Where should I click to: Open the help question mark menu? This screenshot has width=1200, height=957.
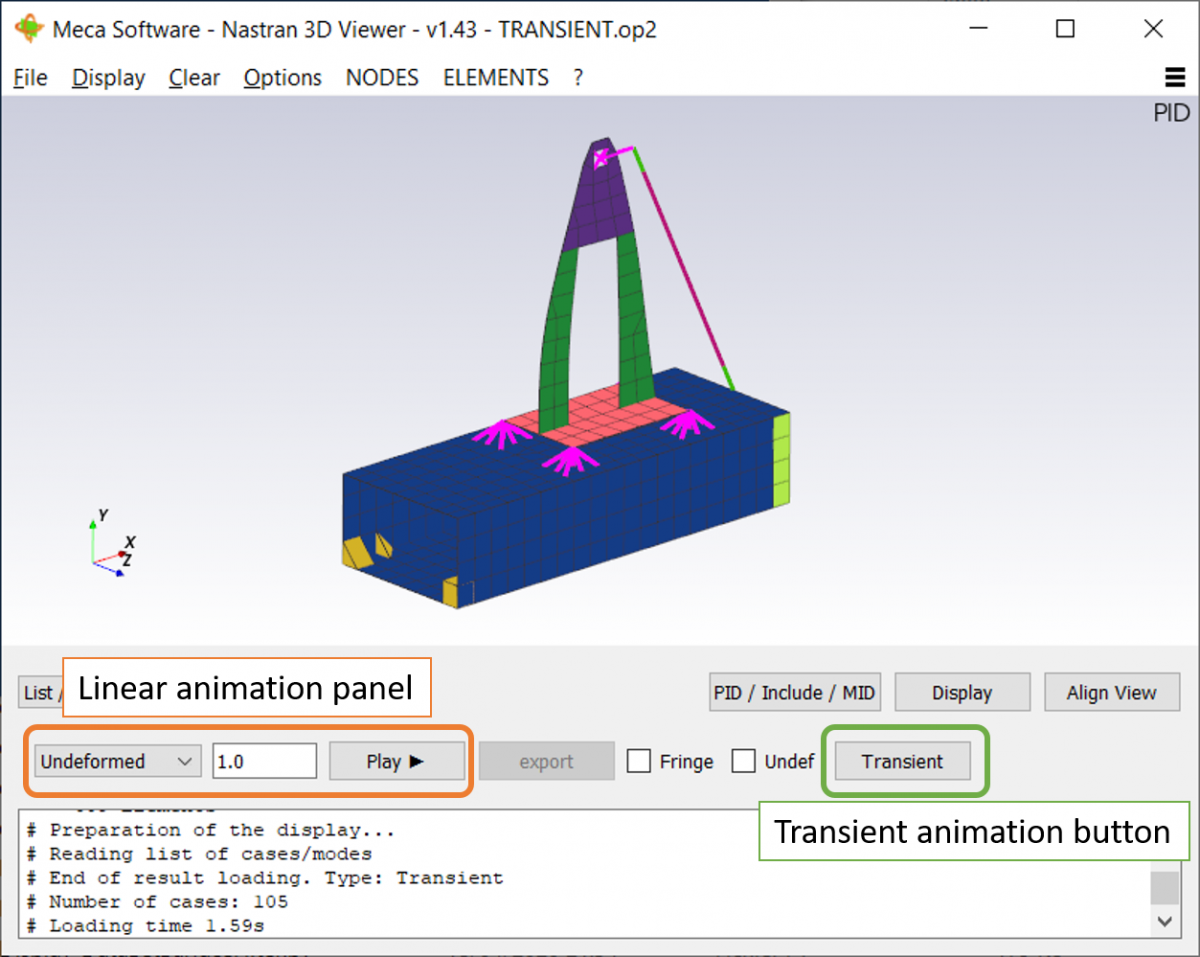[578, 77]
